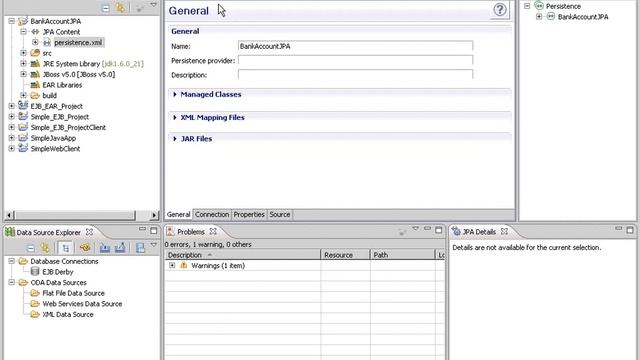Switch to the General editor tab

coord(178,214)
